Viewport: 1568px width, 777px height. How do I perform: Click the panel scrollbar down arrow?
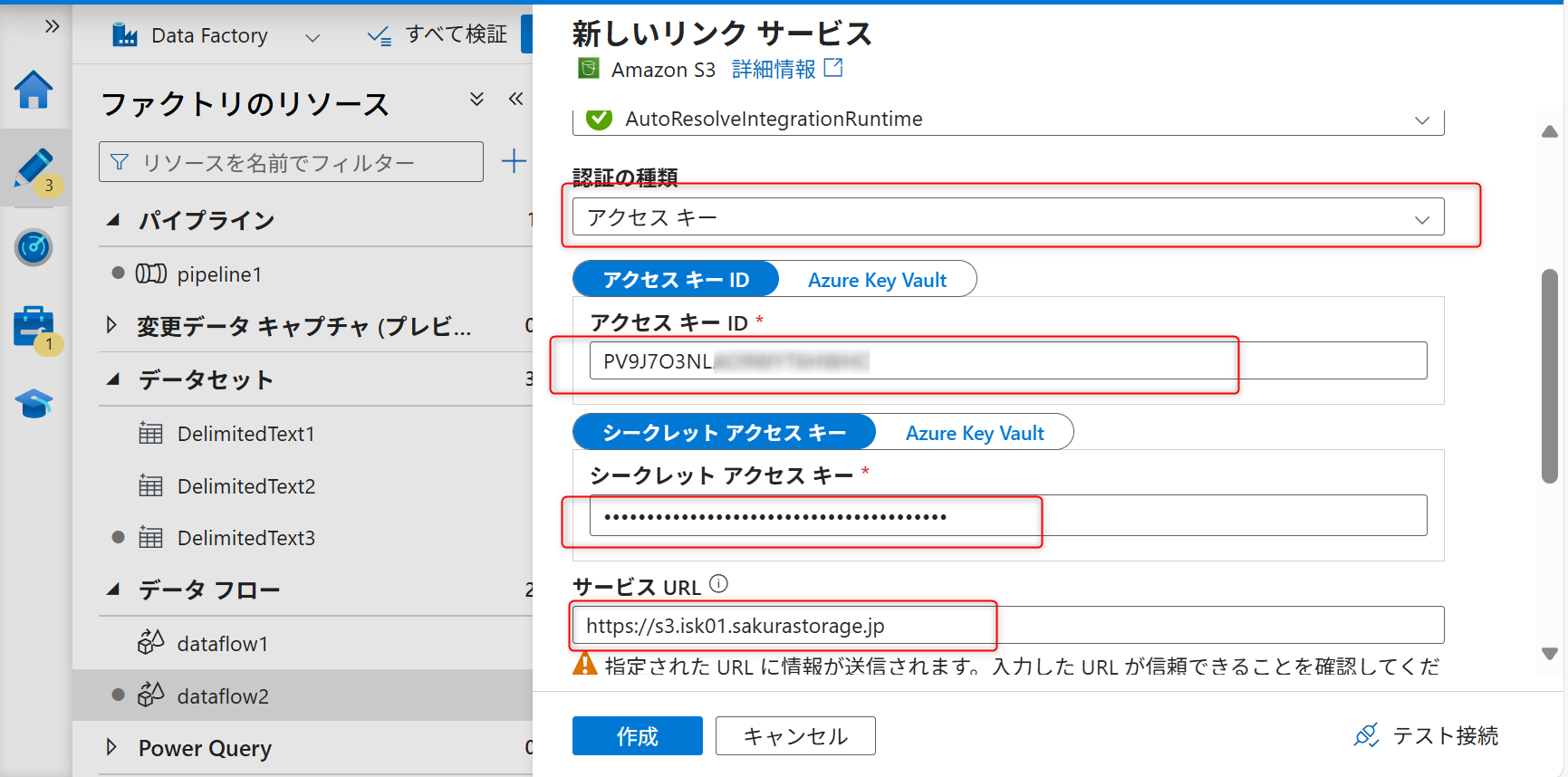pyautogui.click(x=1550, y=653)
